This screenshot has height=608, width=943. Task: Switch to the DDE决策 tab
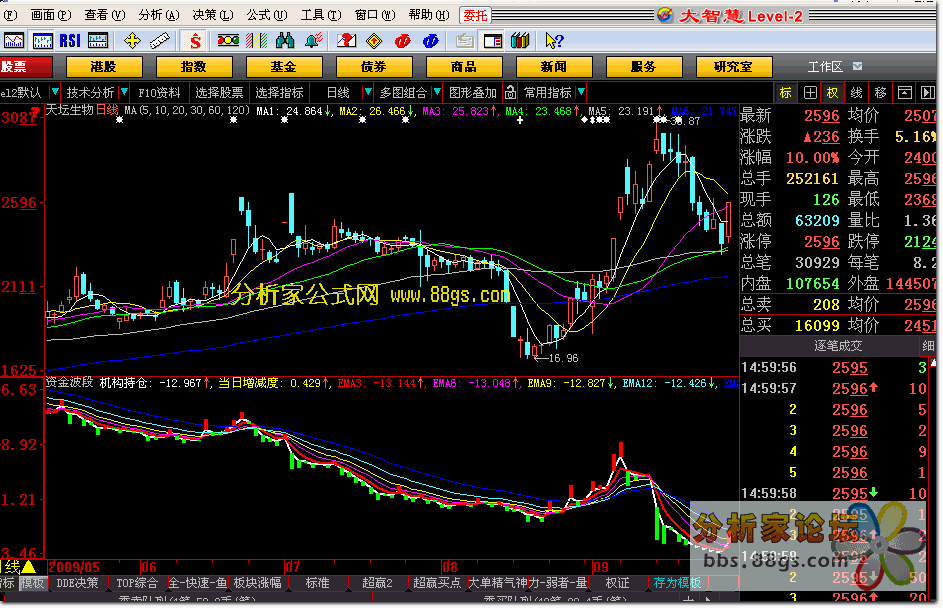77,582
